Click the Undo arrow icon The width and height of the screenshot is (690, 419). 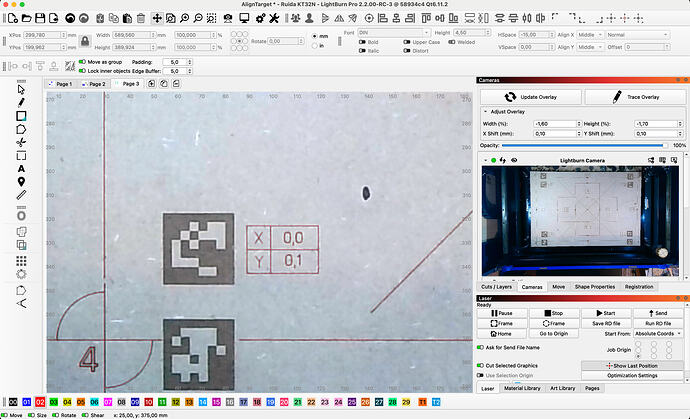tap(70, 18)
